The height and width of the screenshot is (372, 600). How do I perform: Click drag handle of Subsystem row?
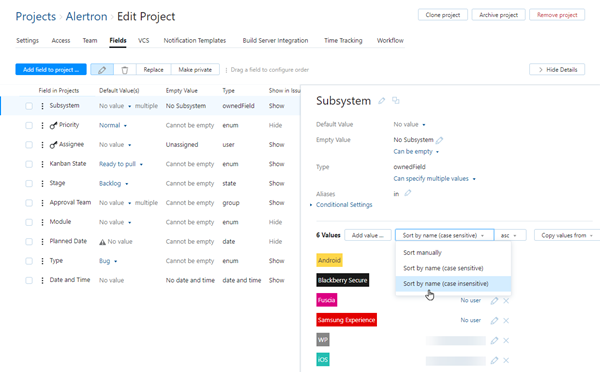(x=42, y=106)
